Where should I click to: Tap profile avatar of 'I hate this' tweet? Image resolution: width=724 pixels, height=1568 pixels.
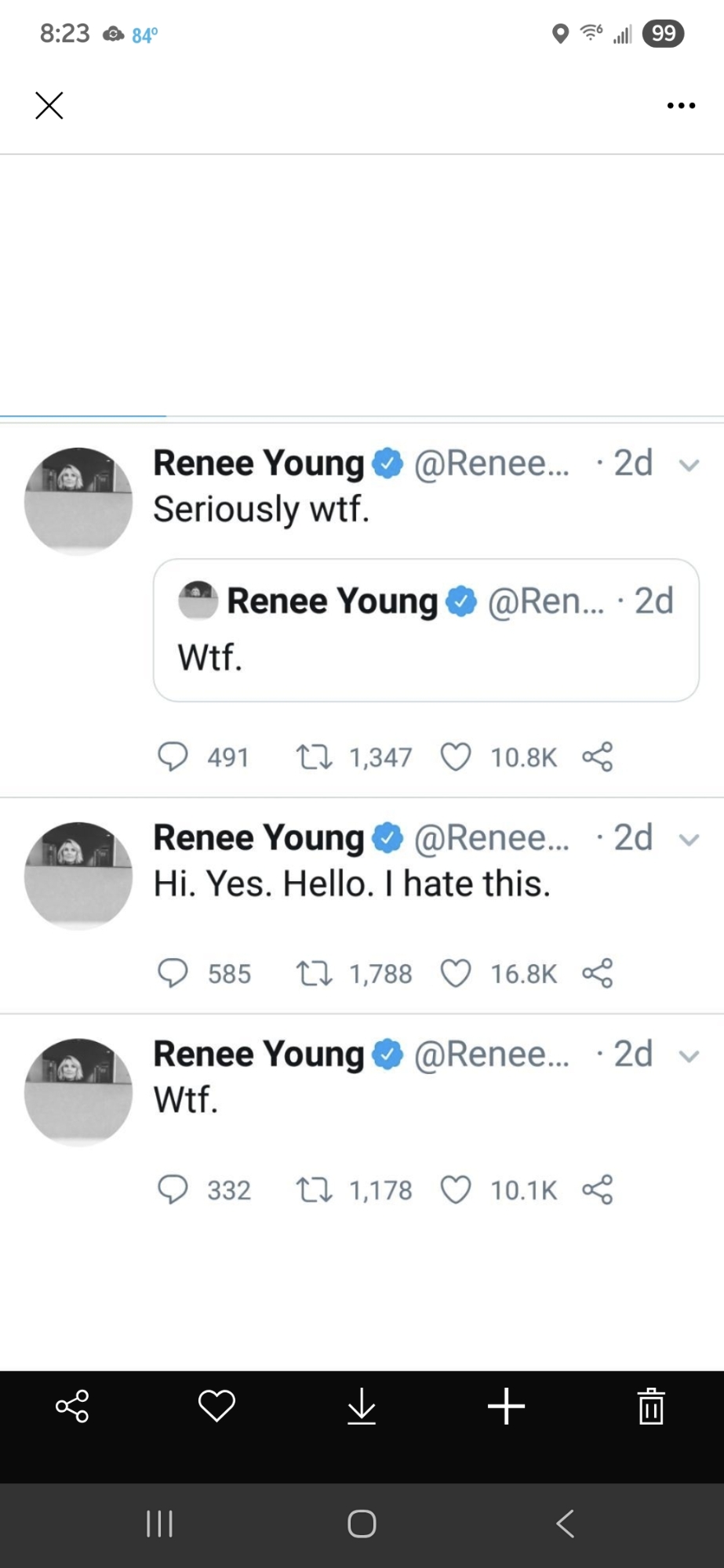pyautogui.click(x=78, y=876)
